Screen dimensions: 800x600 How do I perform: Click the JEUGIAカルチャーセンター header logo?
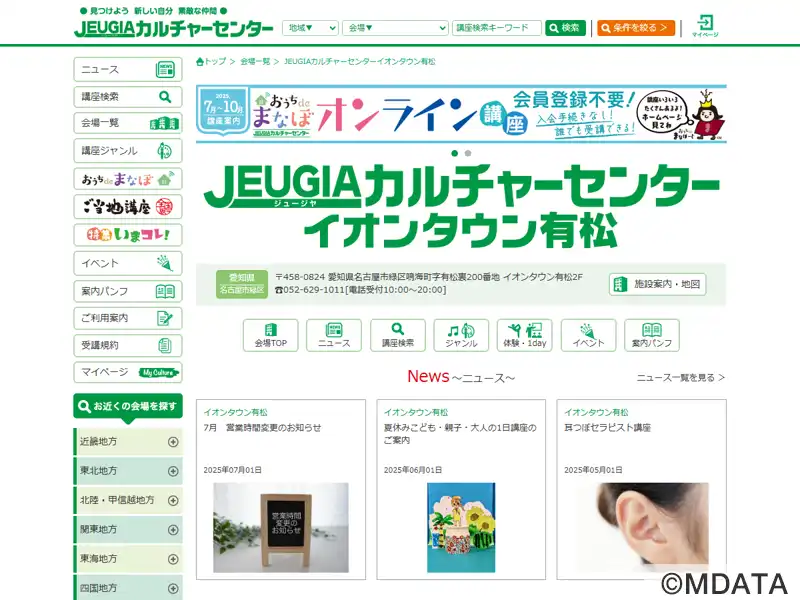(x=173, y=29)
